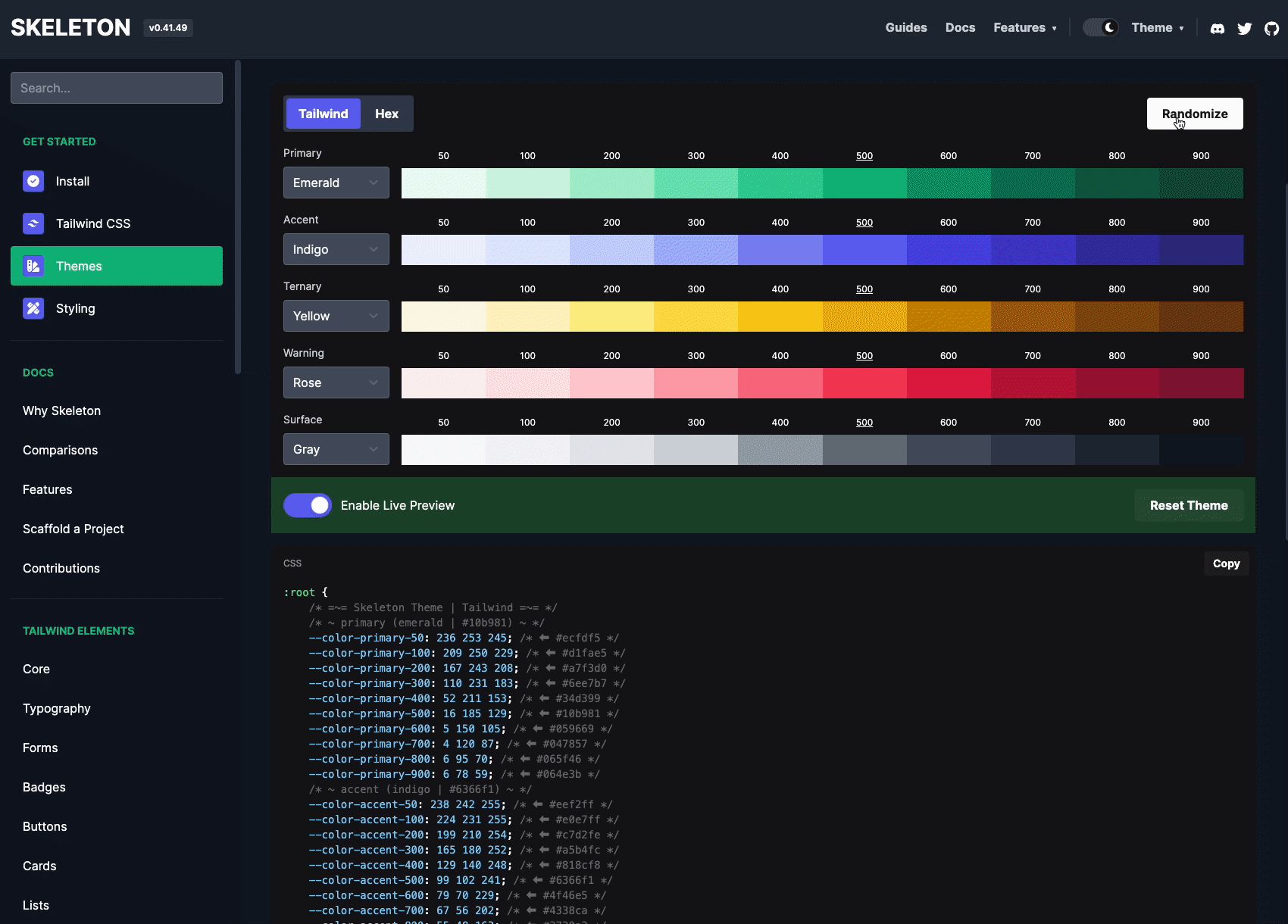This screenshot has height=924, width=1288.
Task: Open the Warning Rose color dropdown
Action: click(x=336, y=382)
